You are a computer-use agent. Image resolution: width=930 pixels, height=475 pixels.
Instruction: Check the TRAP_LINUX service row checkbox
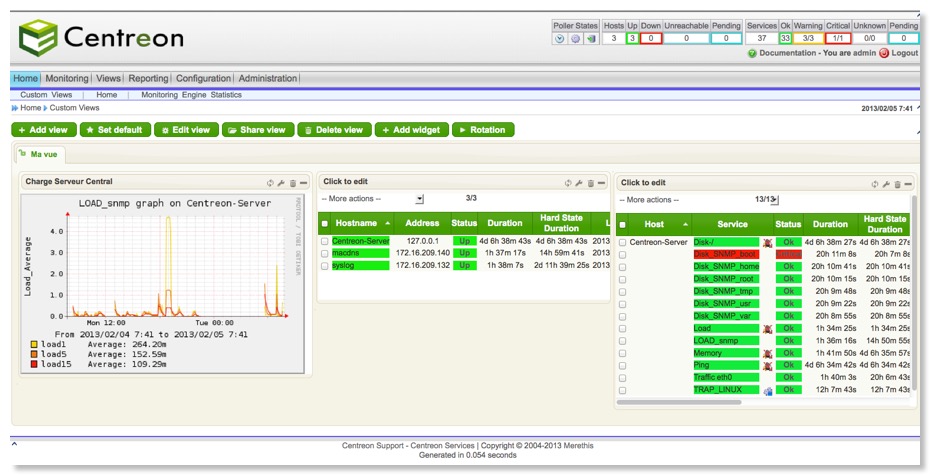[622, 391]
